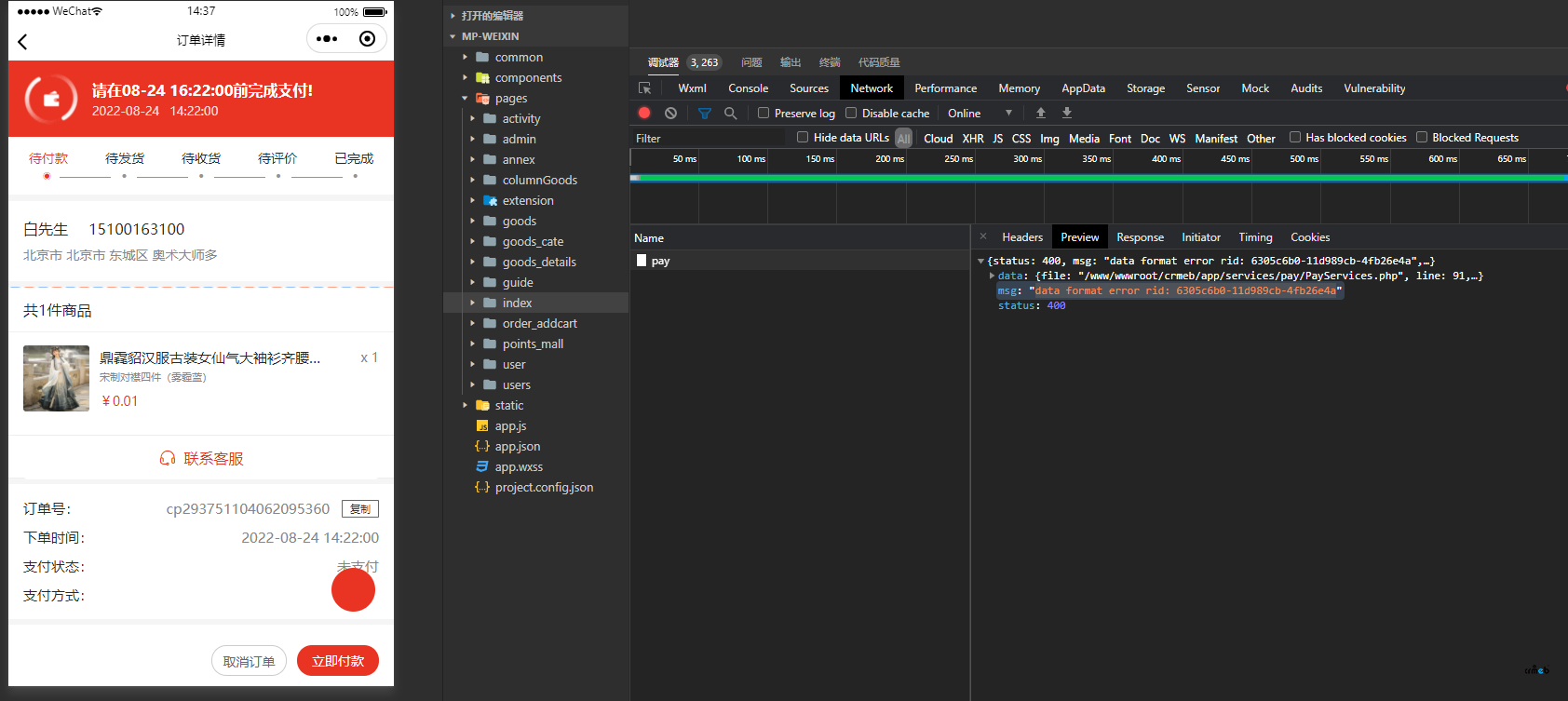
Task: Tap the back arrow on order details
Action: point(23,41)
